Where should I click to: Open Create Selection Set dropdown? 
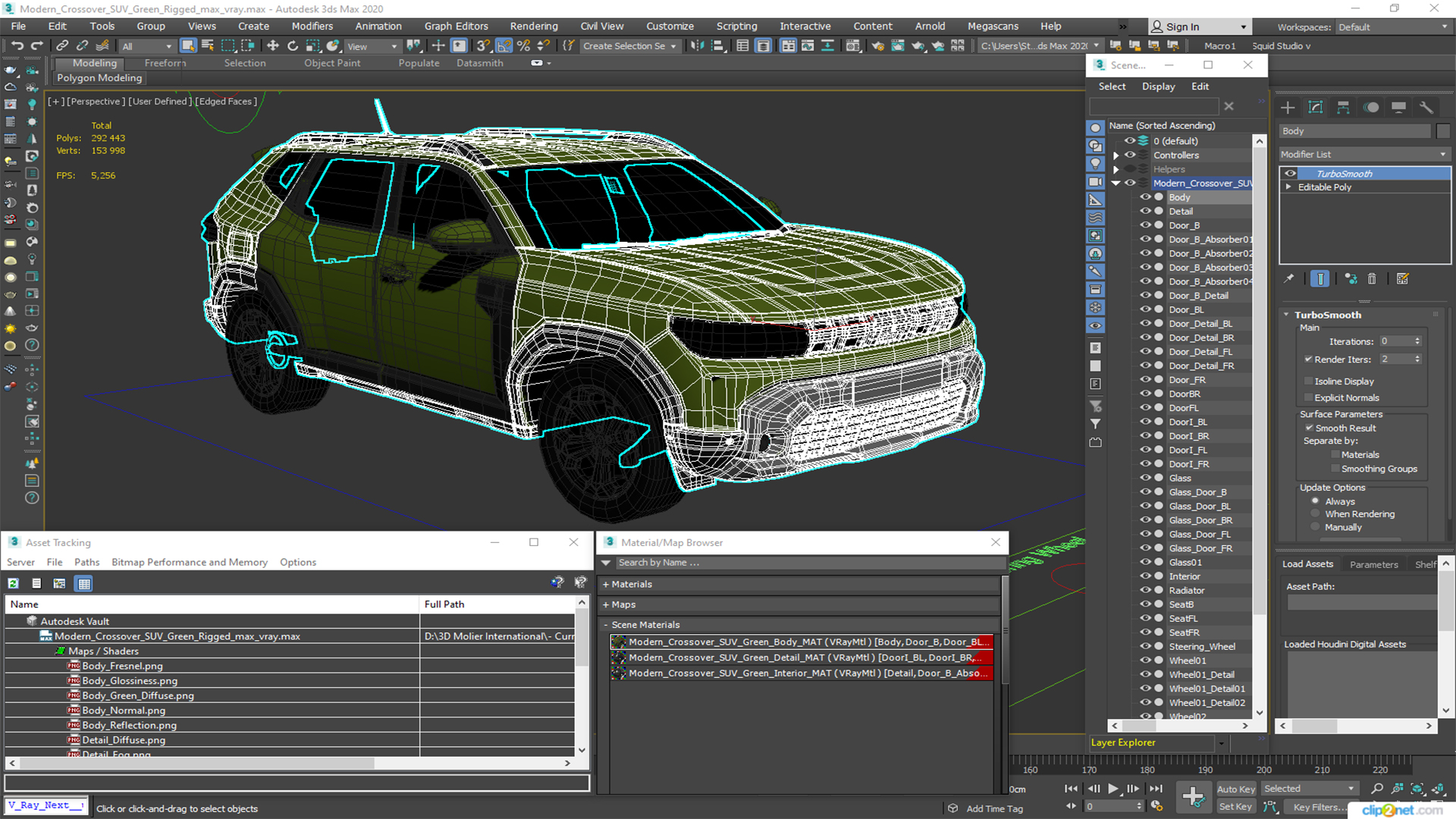pos(629,46)
